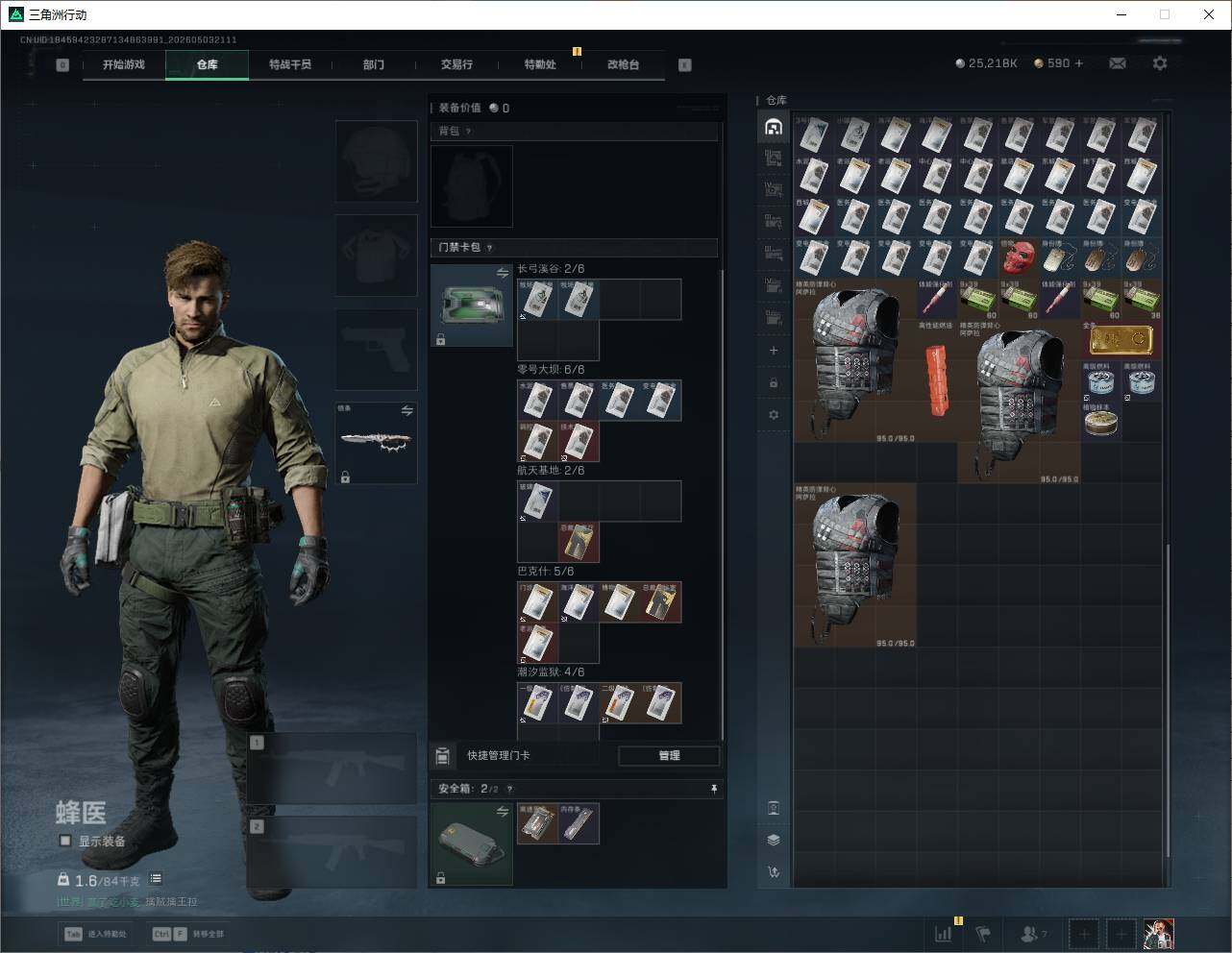The height and width of the screenshot is (953, 1232).
Task: Select the equipped knife slot
Action: (x=376, y=443)
